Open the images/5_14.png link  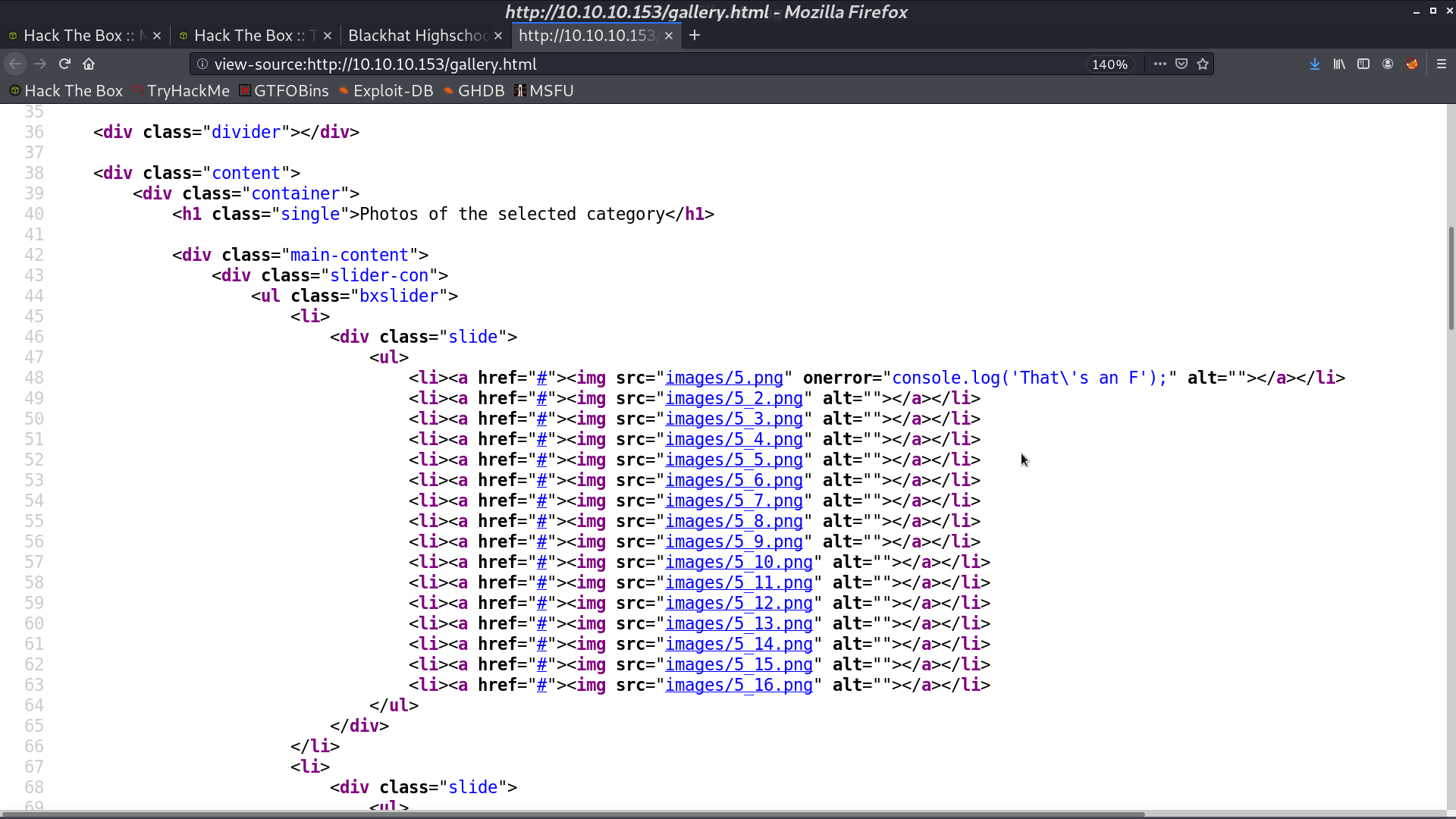[x=739, y=645]
